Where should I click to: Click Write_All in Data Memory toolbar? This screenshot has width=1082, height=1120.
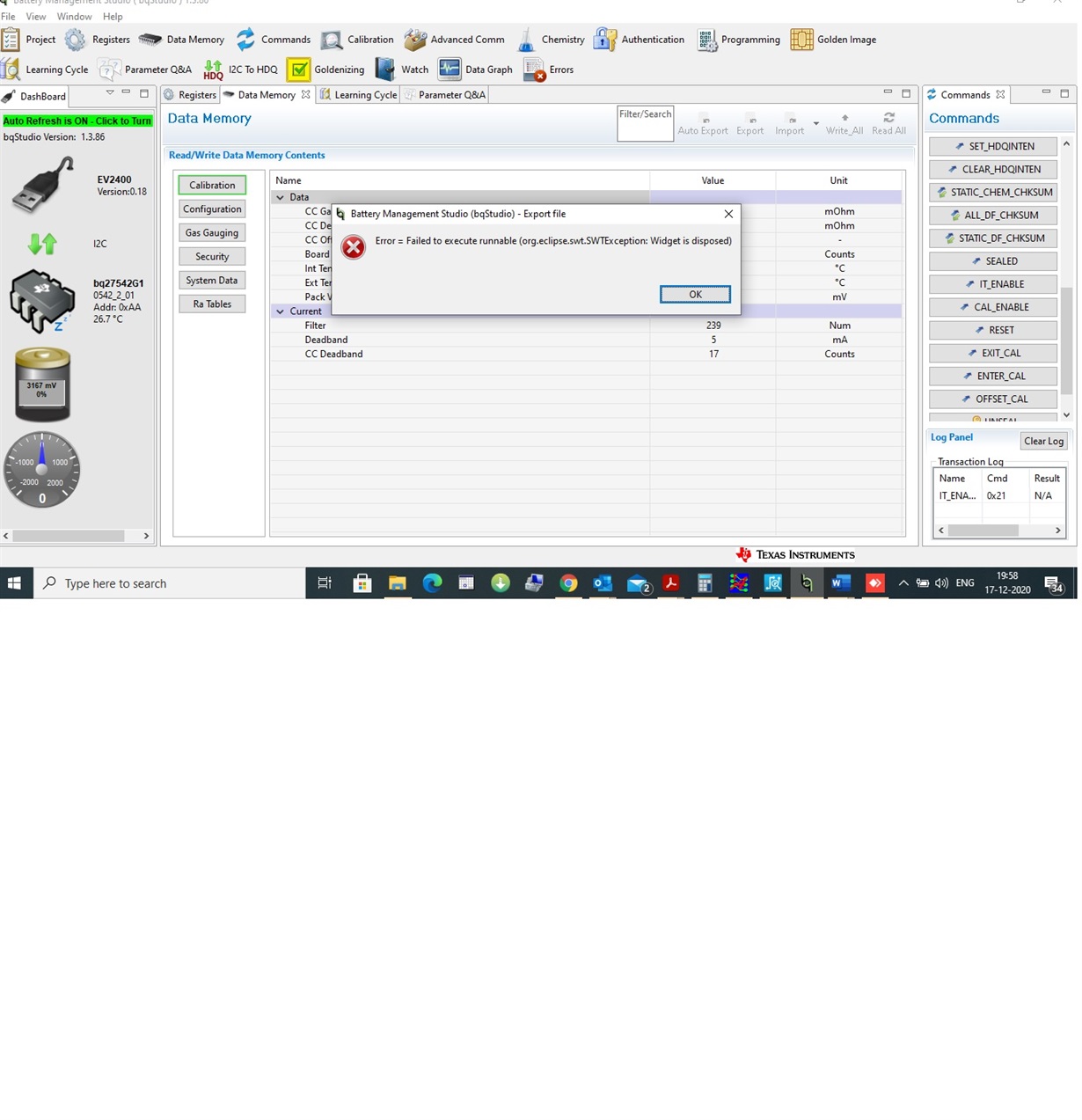844,125
